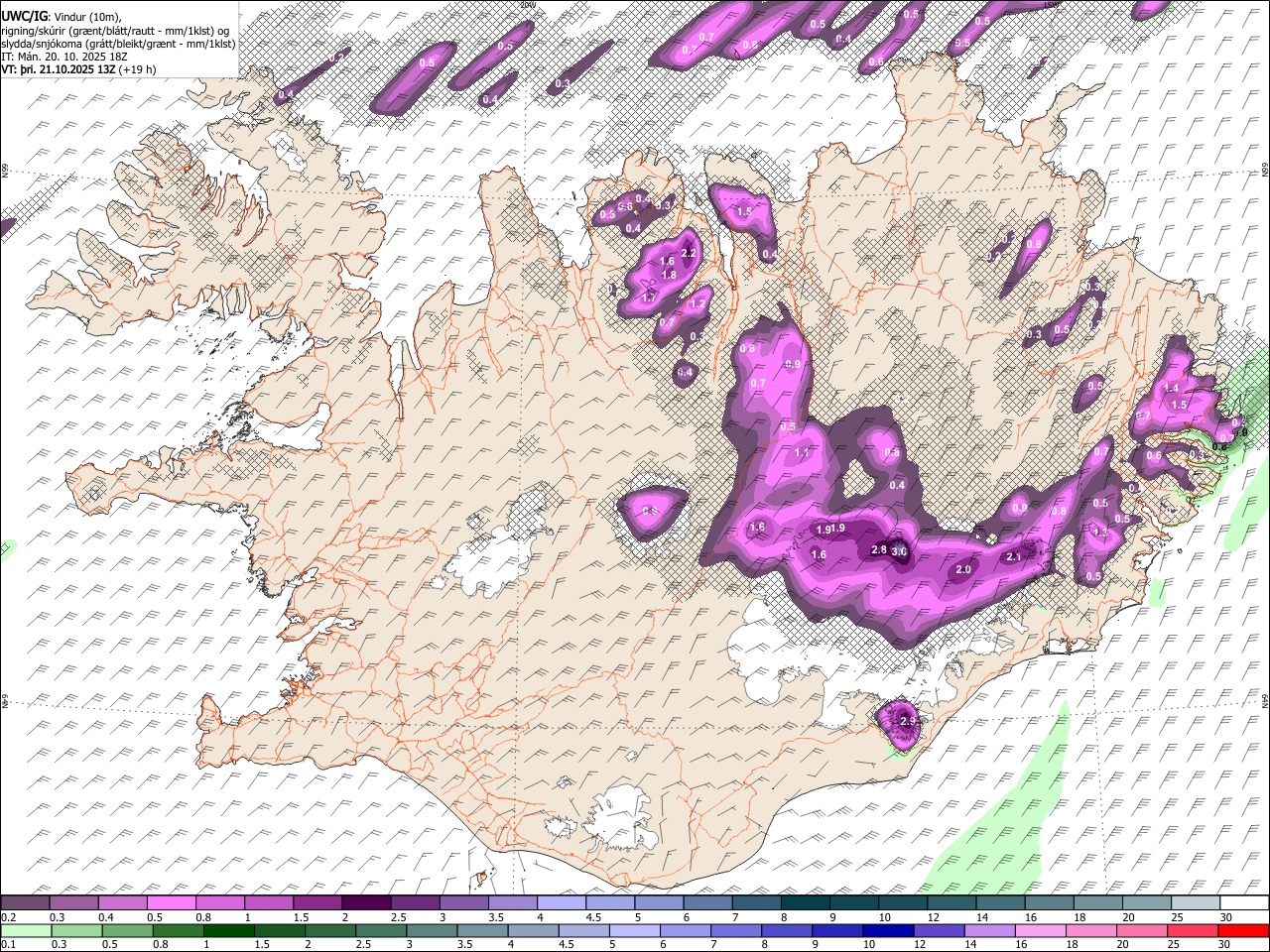Click the 'UWC/IG: Vindur (10m)' title line
Viewport: 1270px width, 952px height.
(x=61, y=16)
